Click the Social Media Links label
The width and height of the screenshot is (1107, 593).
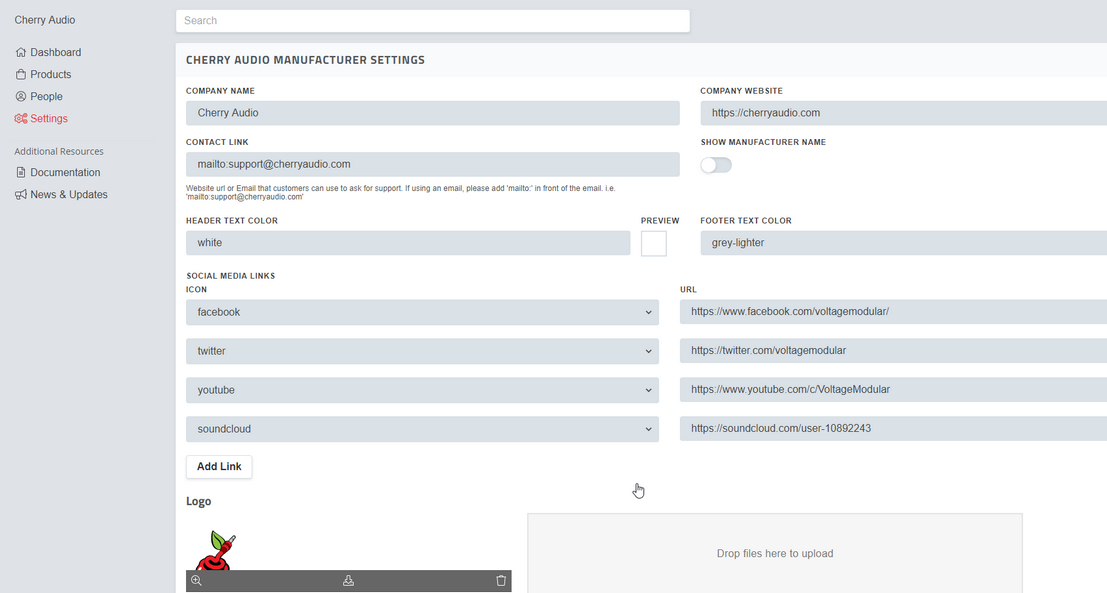coord(231,276)
